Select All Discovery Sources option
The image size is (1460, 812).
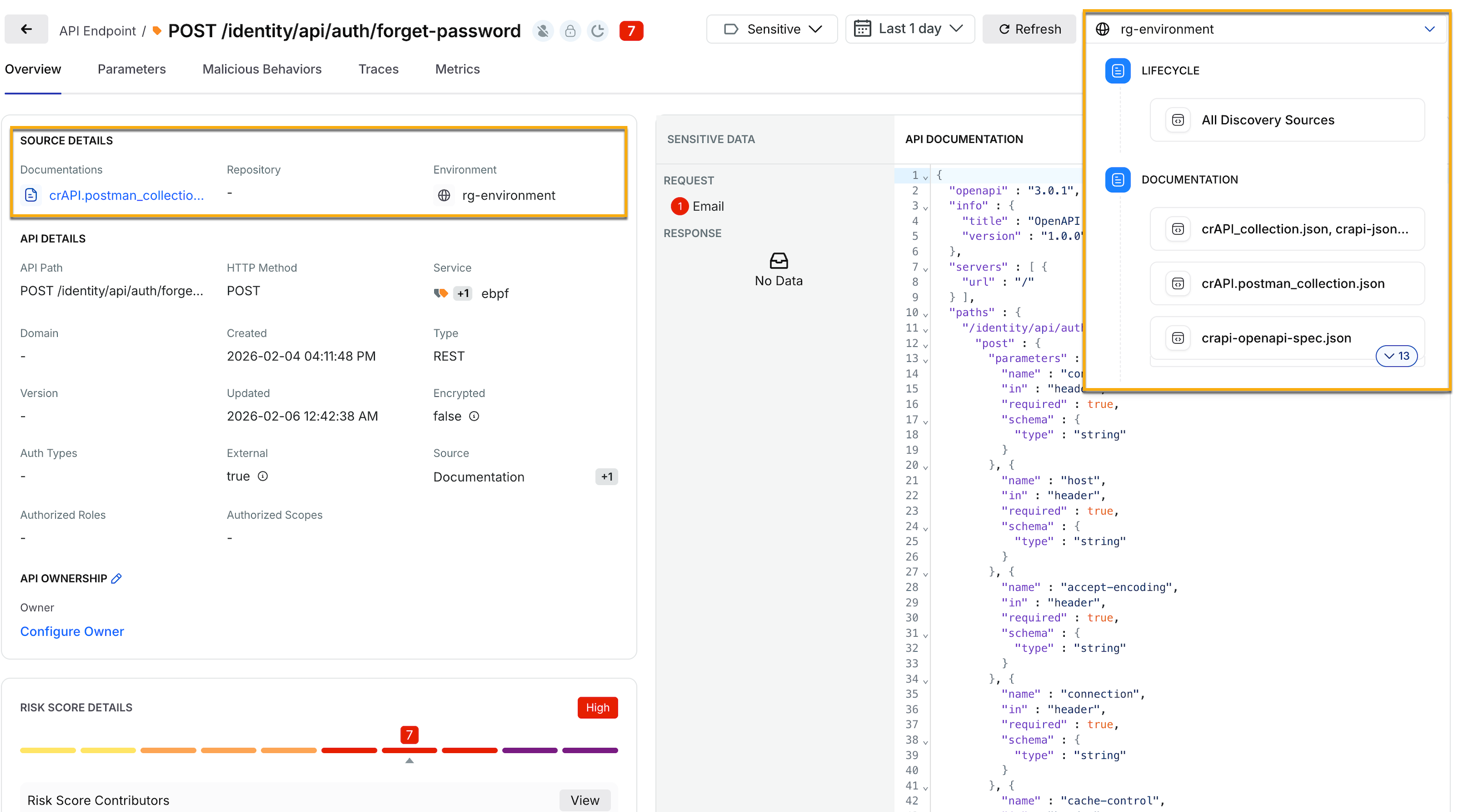pyautogui.click(x=1287, y=120)
